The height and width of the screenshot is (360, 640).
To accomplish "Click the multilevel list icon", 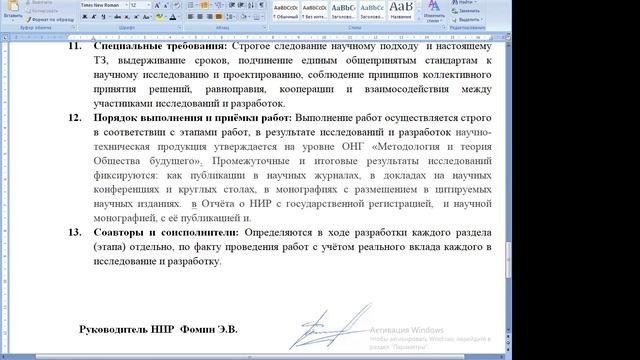I will coord(218,5).
